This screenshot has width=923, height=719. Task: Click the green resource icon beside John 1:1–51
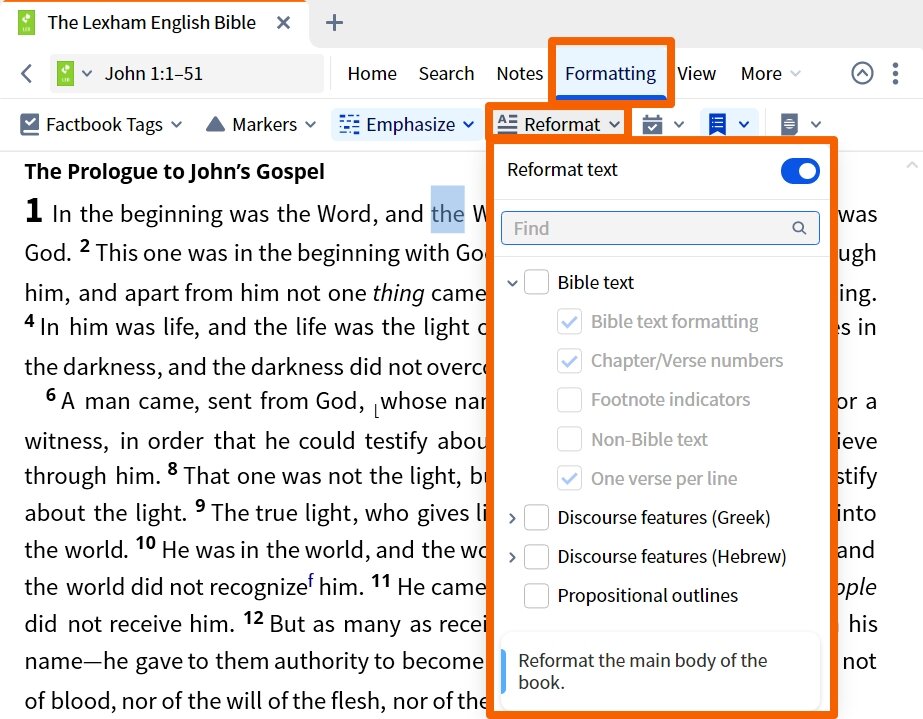pos(65,74)
